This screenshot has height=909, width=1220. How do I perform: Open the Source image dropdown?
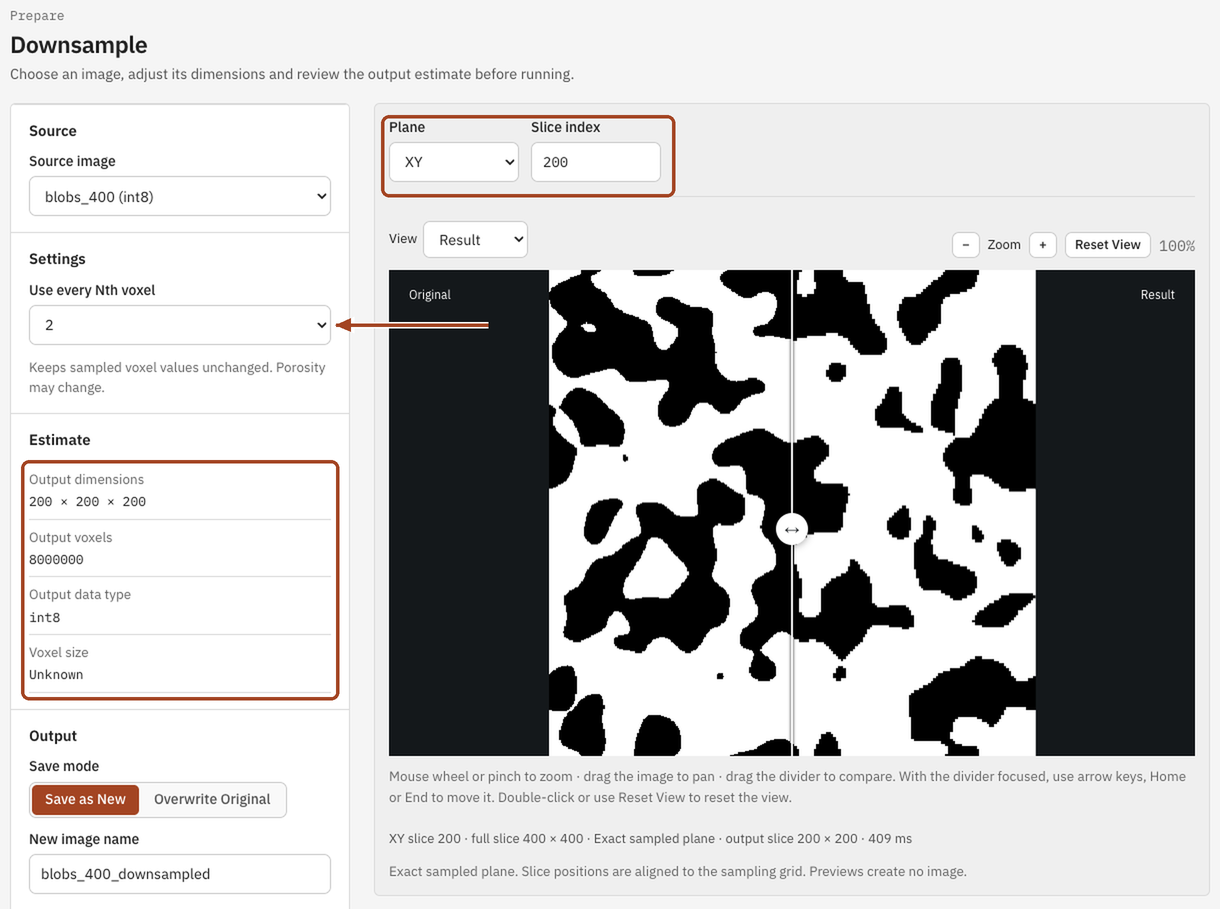pos(180,196)
